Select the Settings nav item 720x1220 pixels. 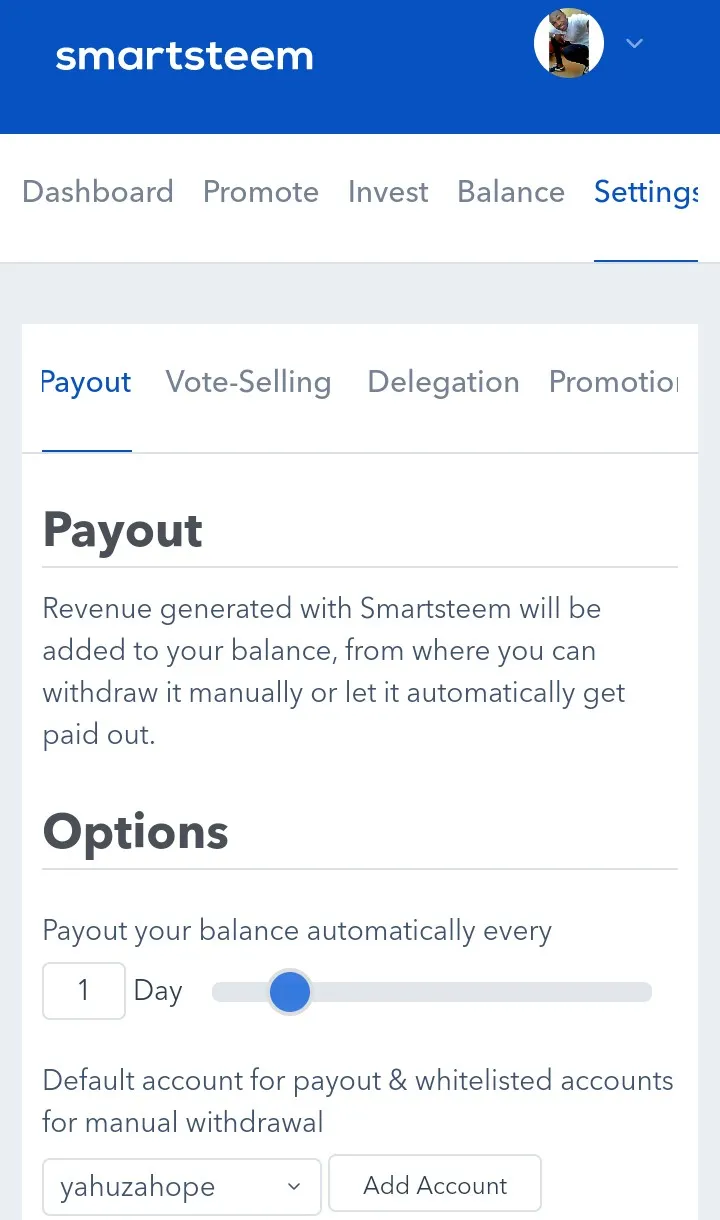(x=646, y=191)
